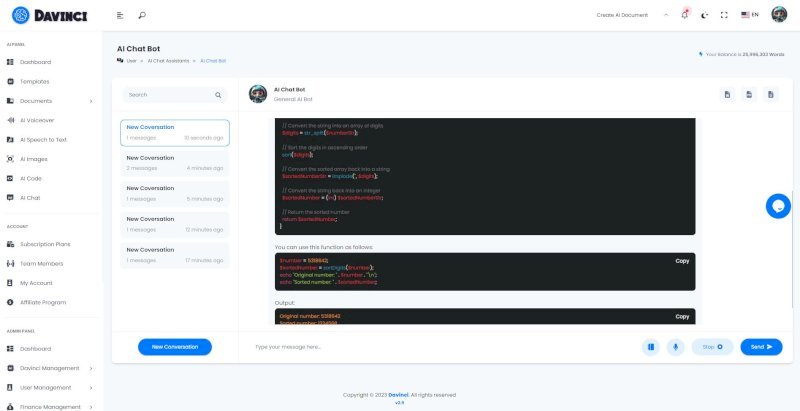This screenshot has height=411, width=800.
Task: Click the Stop generation button
Action: point(712,347)
